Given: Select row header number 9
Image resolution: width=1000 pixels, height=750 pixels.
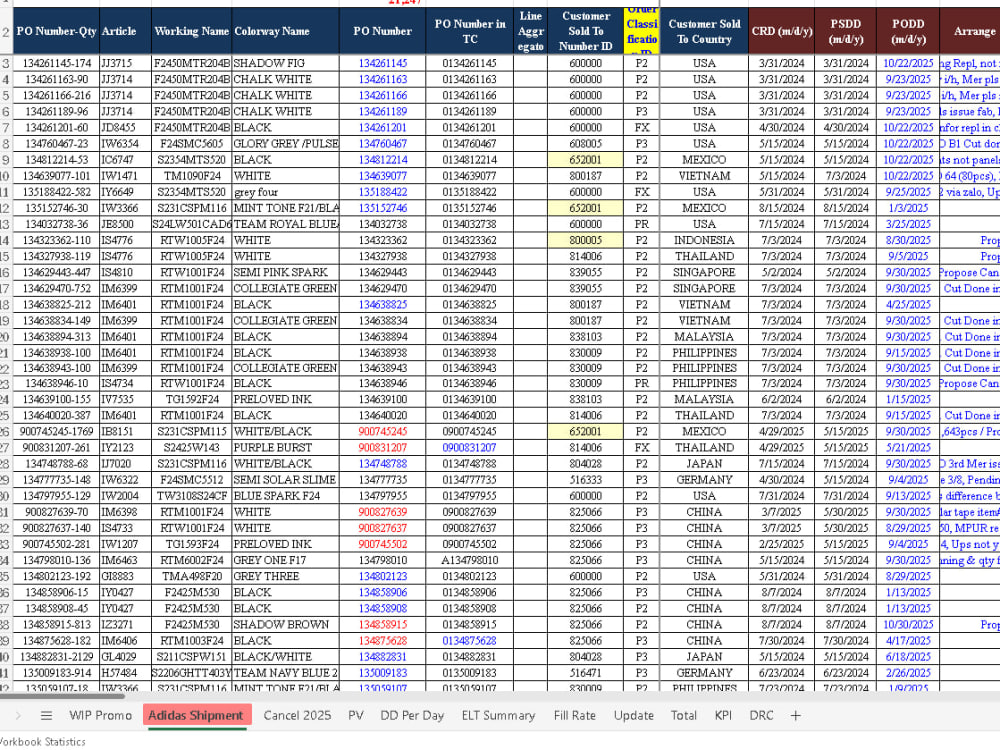Looking at the screenshot, I should 6,159.
